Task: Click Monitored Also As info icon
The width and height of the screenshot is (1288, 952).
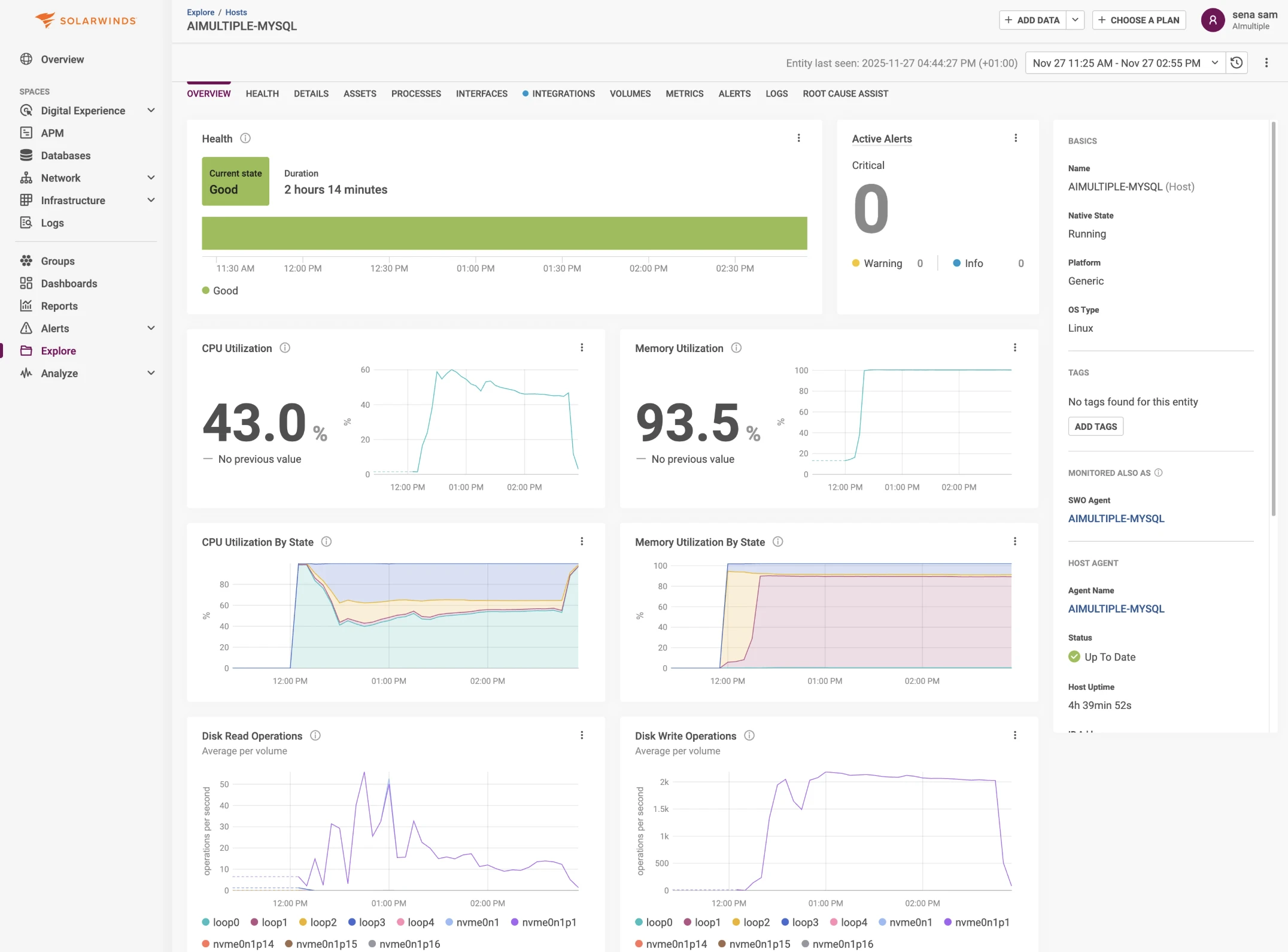Action: [x=1158, y=472]
